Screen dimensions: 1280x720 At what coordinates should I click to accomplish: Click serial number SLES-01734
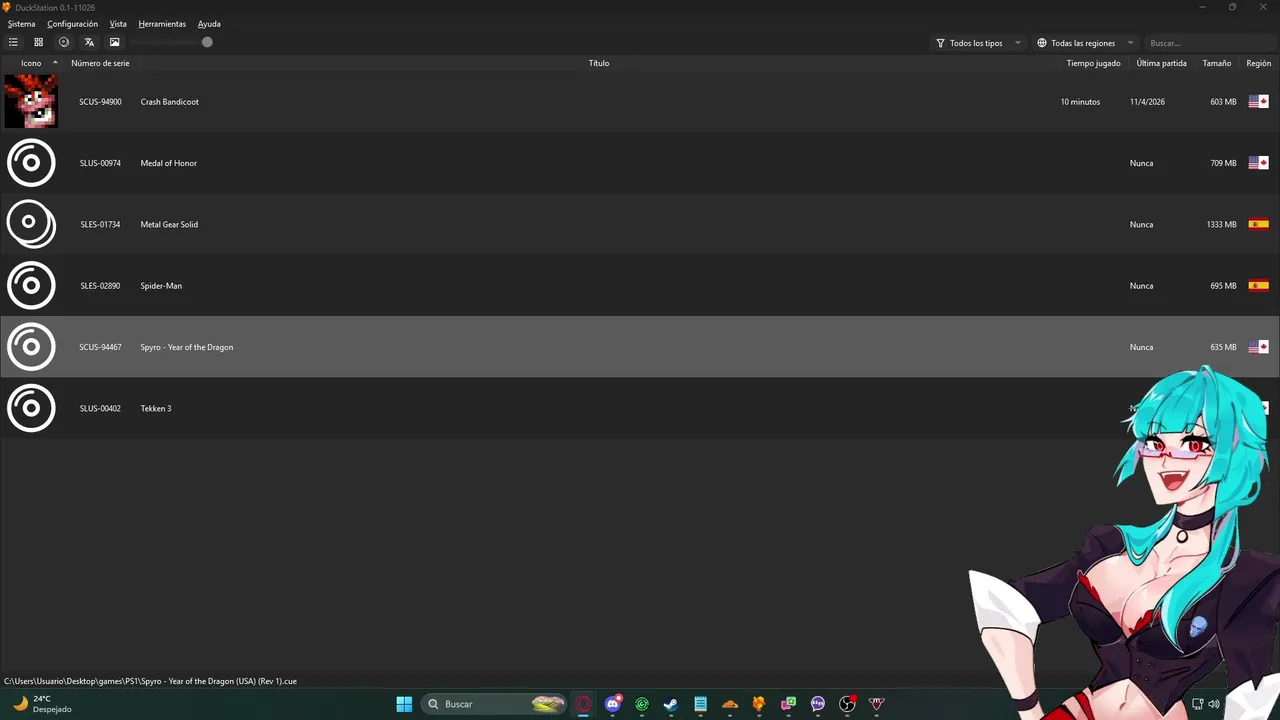click(100, 224)
